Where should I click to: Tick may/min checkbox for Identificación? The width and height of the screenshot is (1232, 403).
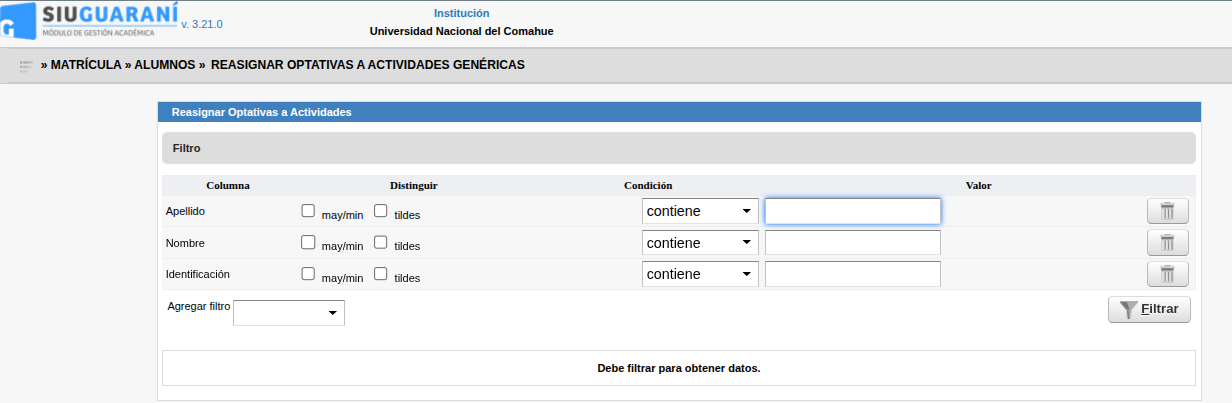(x=308, y=274)
